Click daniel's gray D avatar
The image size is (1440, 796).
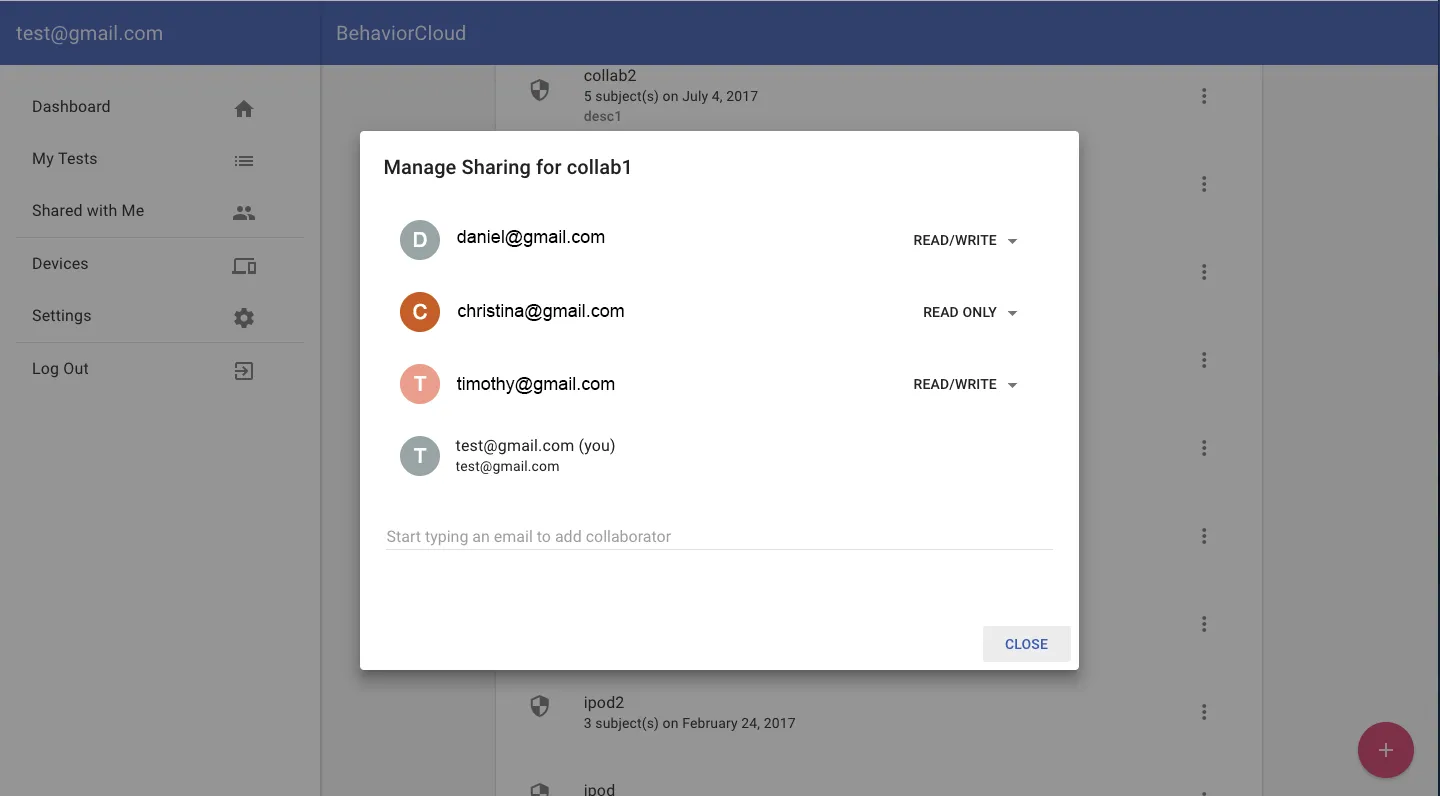point(420,240)
